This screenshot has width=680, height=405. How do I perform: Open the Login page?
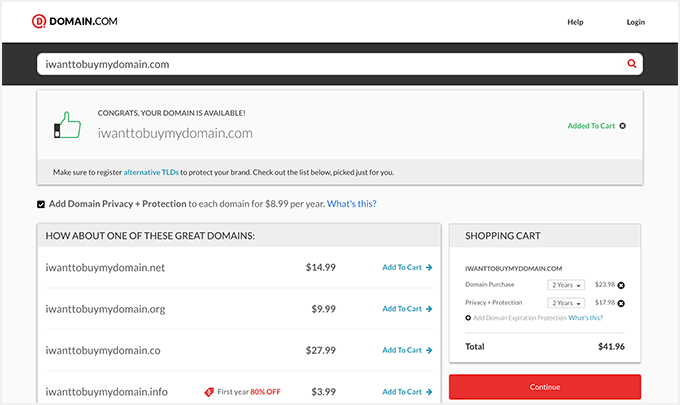tap(636, 21)
